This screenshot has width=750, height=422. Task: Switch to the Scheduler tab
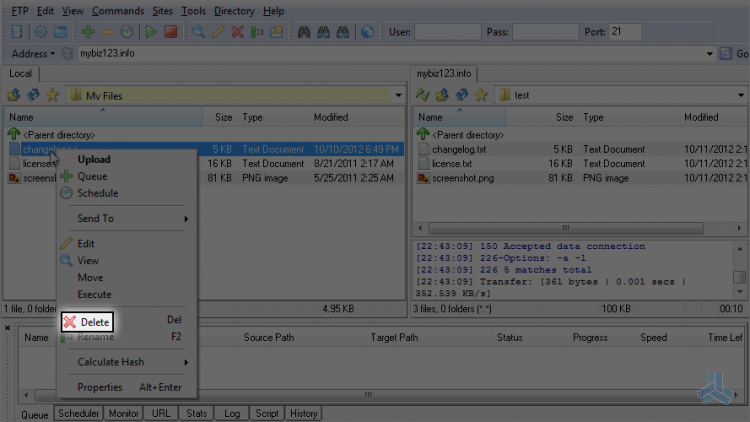click(78, 413)
